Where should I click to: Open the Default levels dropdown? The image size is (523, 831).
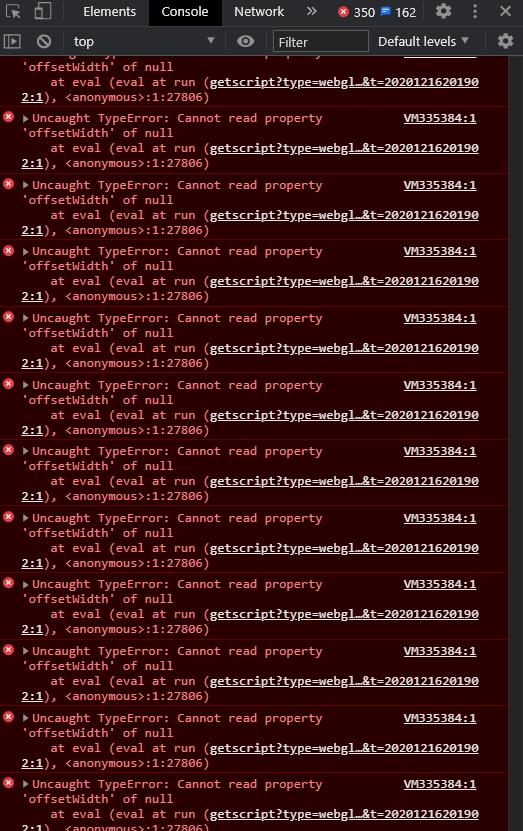click(423, 41)
